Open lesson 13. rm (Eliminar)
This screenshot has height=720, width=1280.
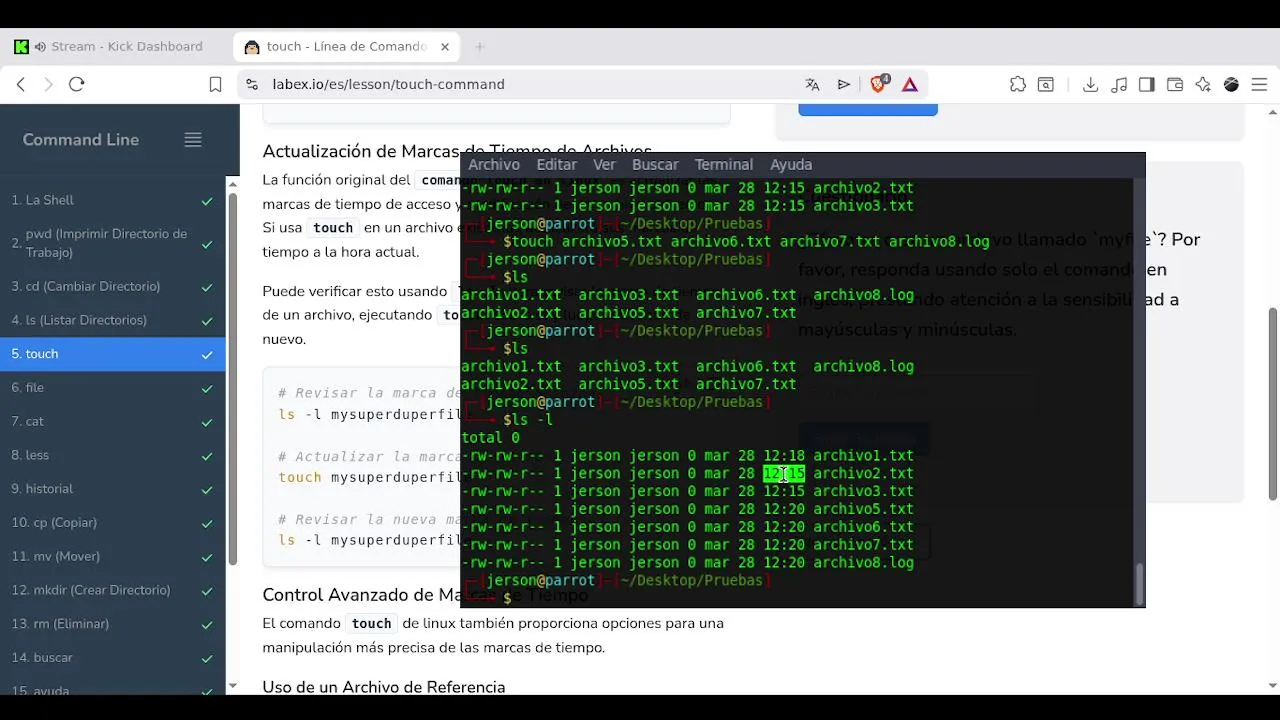coord(112,624)
